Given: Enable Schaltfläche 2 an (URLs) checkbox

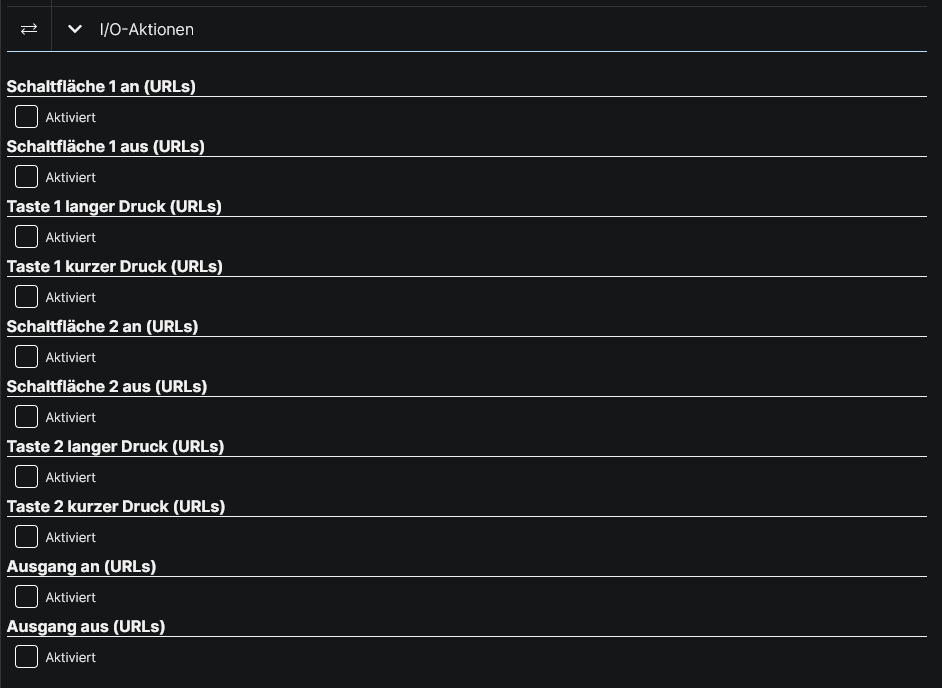Looking at the screenshot, I should pos(26,357).
